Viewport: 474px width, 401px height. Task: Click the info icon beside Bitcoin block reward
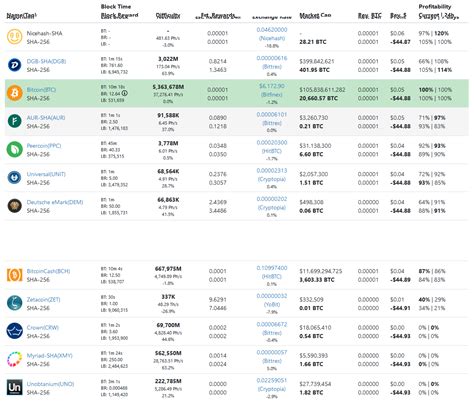[x=125, y=93]
